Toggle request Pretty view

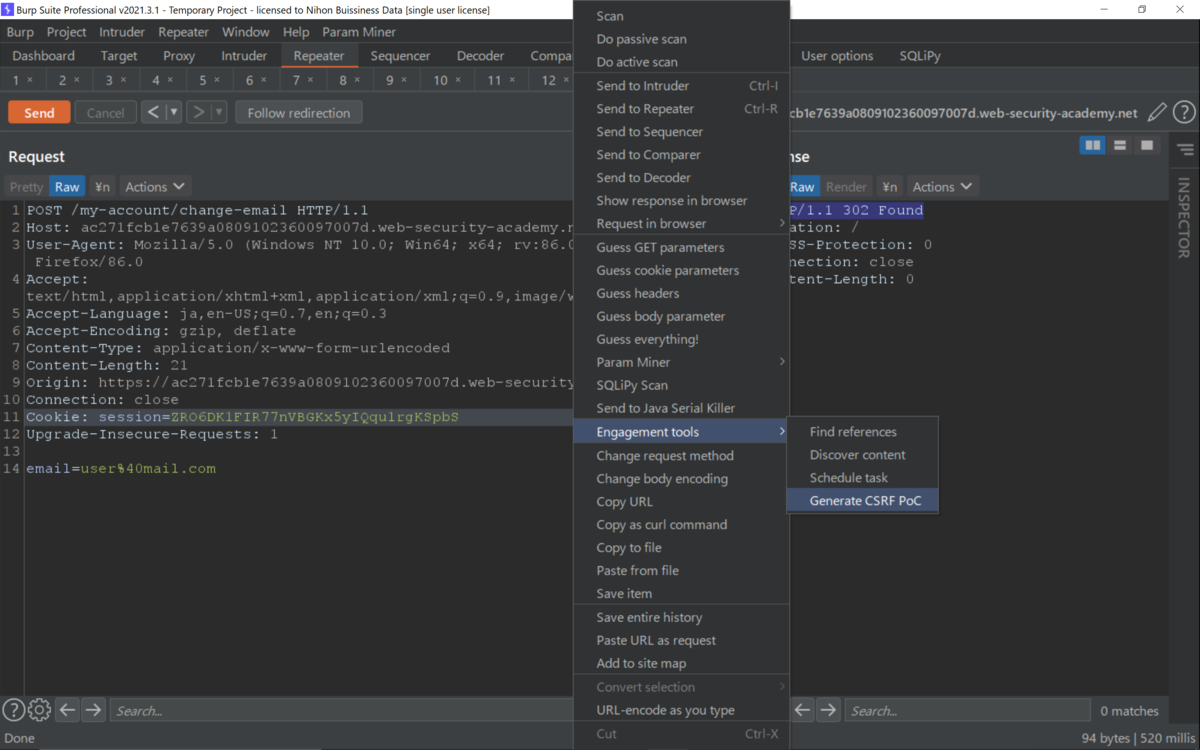click(26, 187)
